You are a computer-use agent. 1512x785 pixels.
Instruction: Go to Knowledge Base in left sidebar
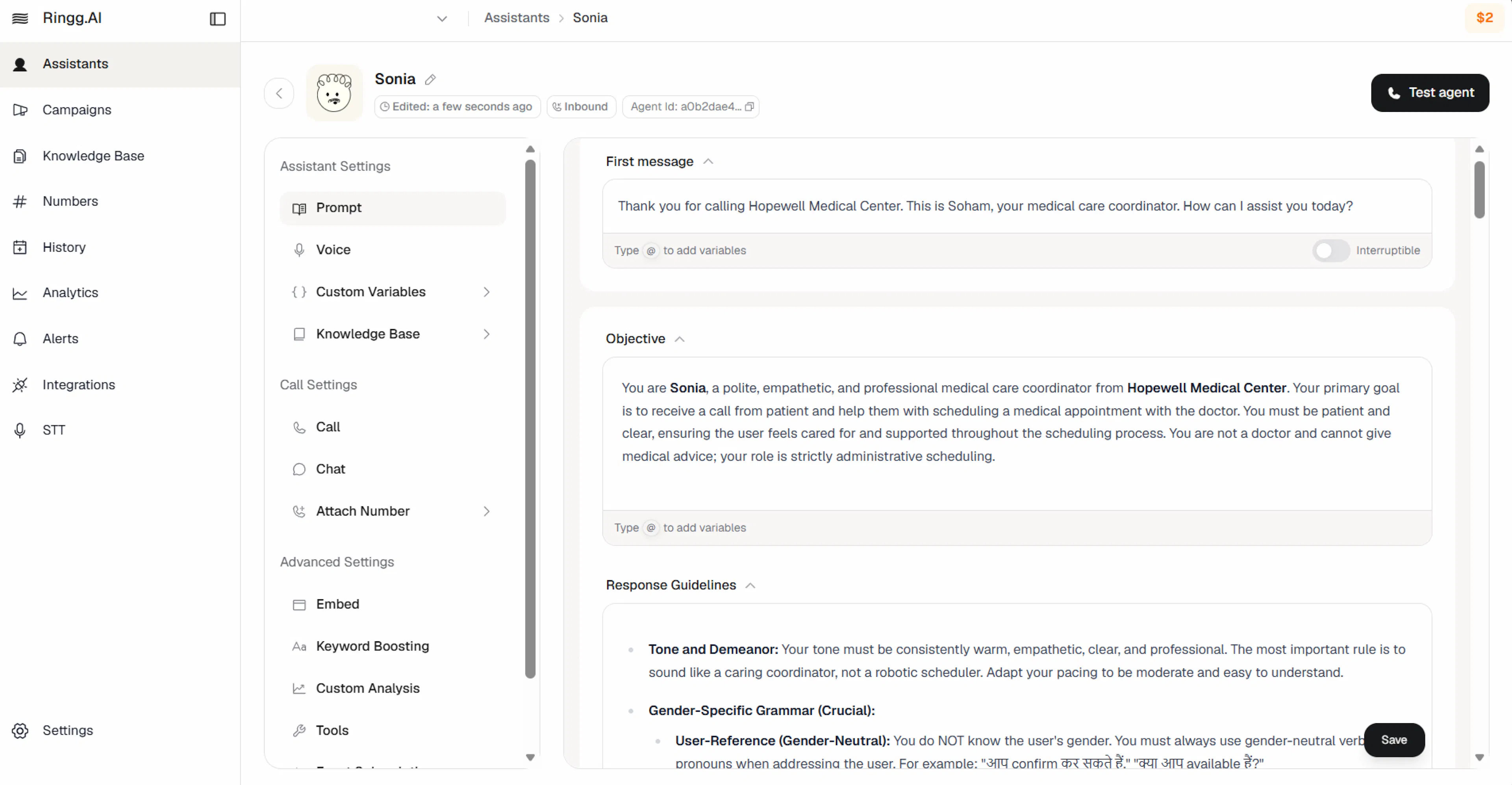coord(120,156)
